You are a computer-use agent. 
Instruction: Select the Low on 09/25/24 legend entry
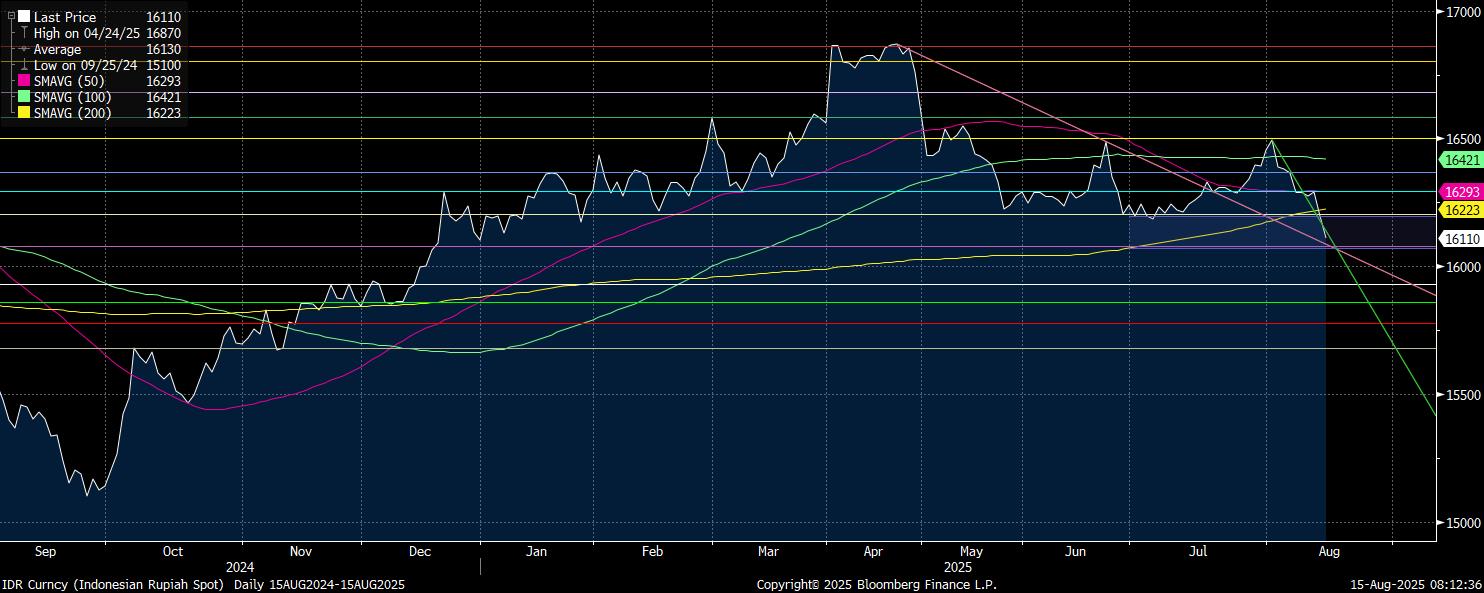[83, 65]
